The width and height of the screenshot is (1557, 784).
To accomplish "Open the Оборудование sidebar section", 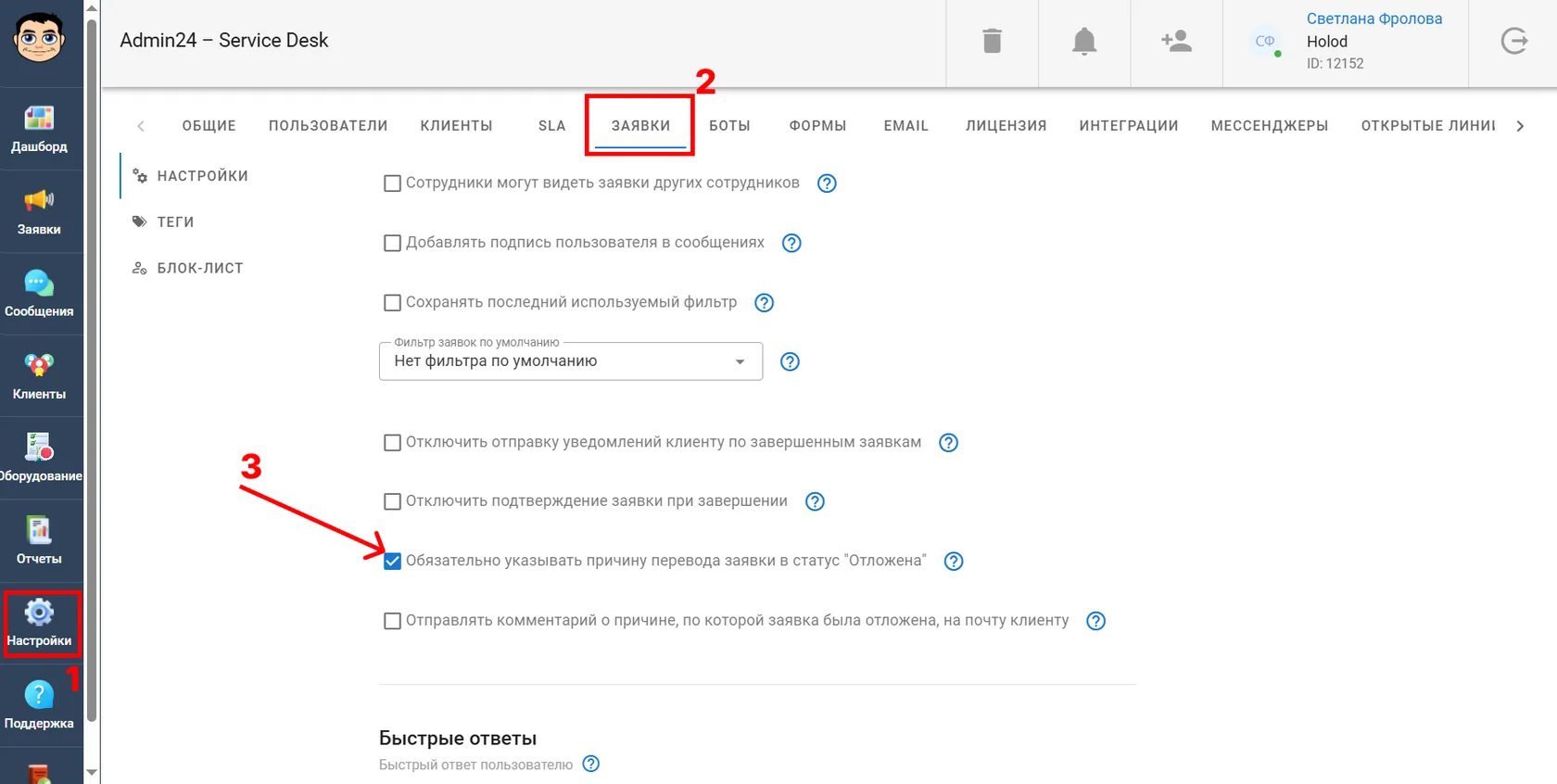I will coord(39,459).
